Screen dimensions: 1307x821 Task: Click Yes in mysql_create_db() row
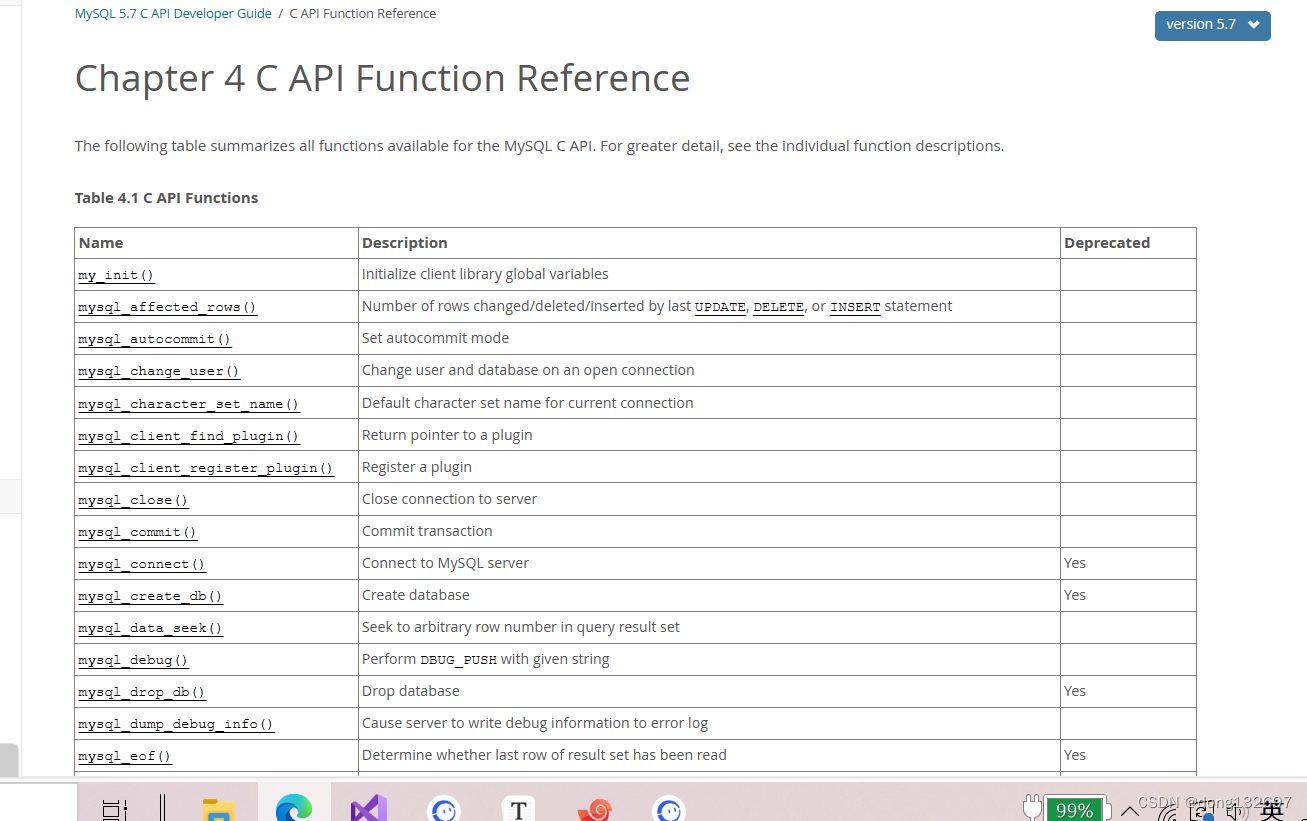tap(1075, 595)
